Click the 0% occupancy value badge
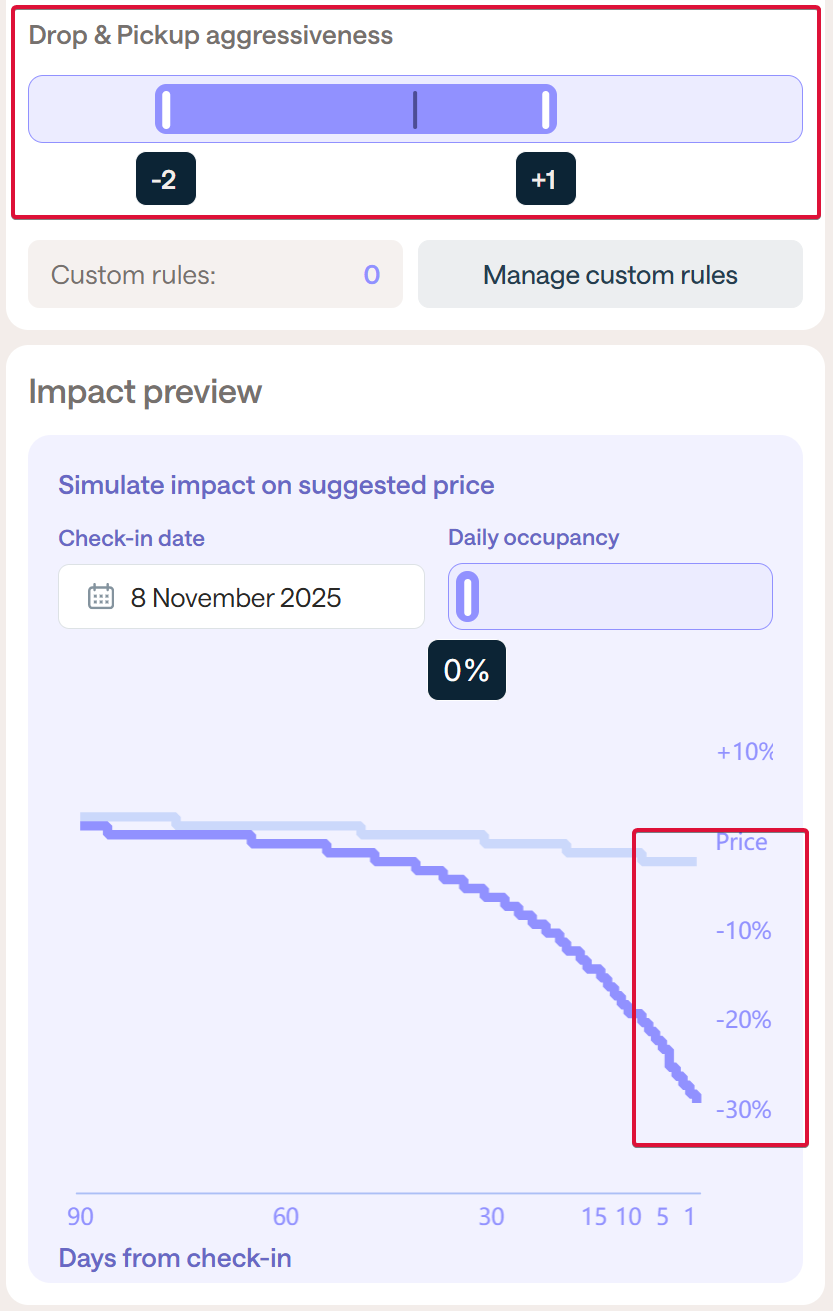 pyautogui.click(x=466, y=670)
